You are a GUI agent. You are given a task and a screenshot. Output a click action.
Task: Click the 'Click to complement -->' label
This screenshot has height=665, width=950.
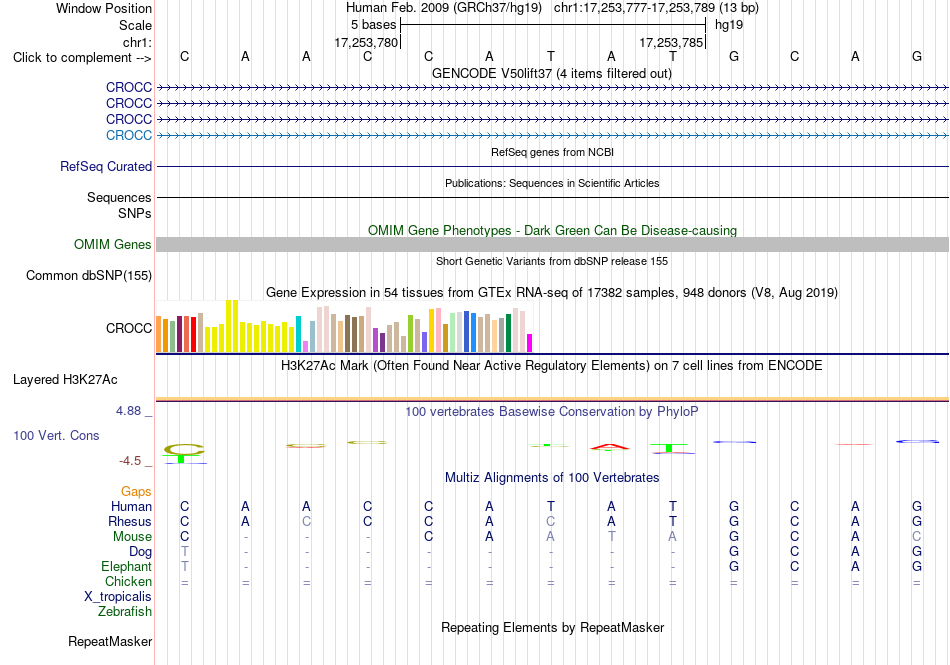click(82, 58)
